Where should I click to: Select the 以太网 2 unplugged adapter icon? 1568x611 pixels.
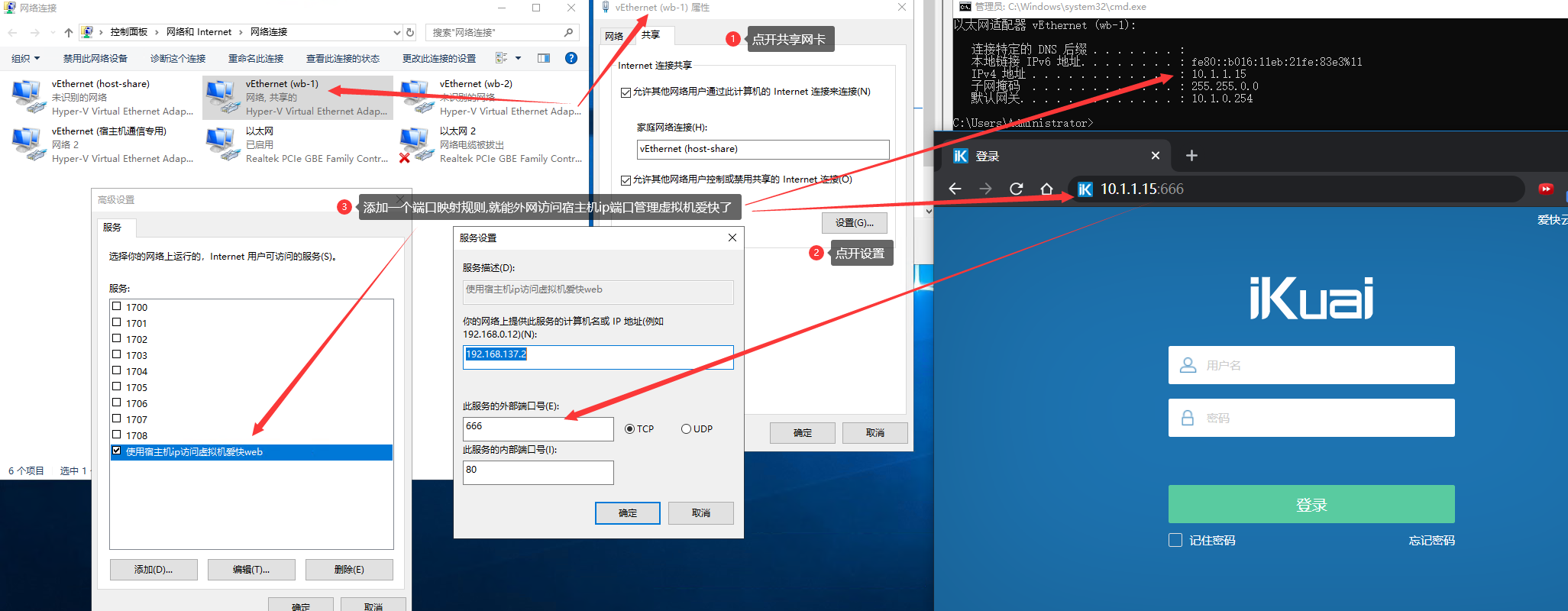416,144
